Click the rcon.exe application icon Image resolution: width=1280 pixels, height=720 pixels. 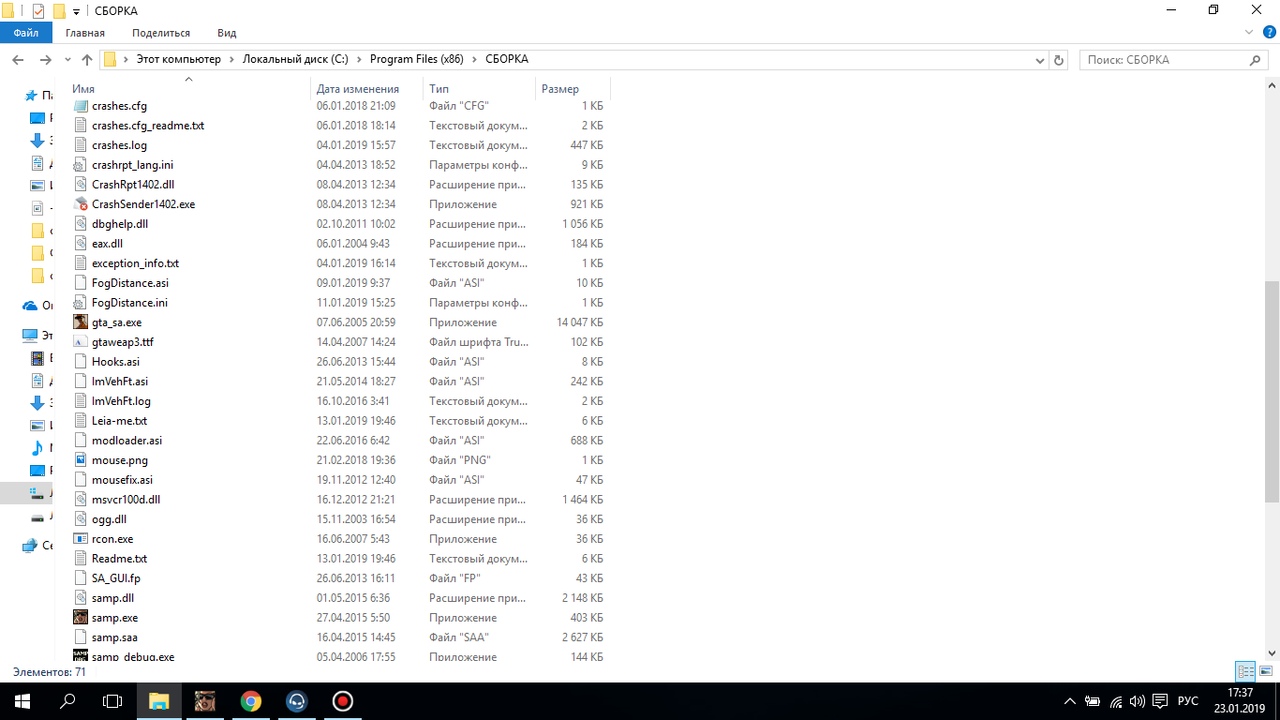(81, 539)
